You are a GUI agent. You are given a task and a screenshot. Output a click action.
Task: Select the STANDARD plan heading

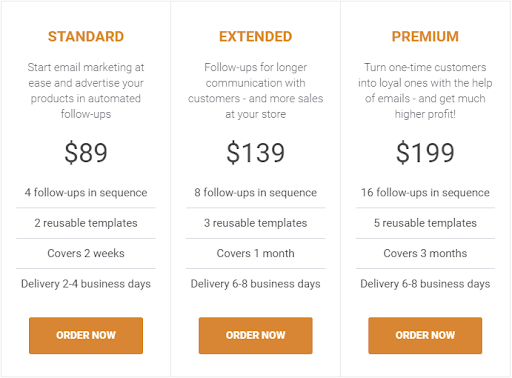click(x=86, y=37)
